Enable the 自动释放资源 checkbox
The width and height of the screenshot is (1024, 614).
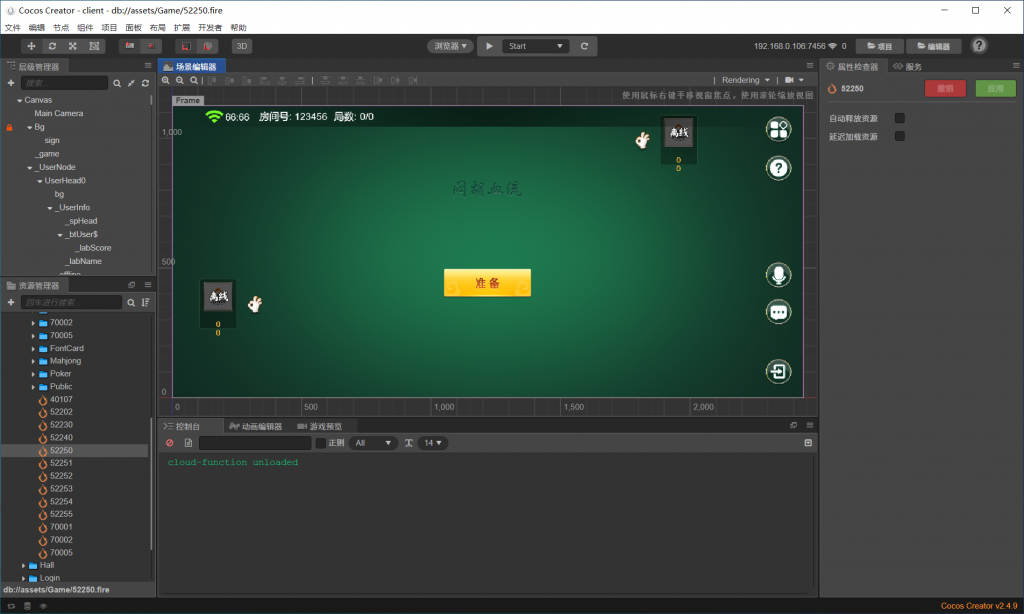pyautogui.click(x=900, y=118)
